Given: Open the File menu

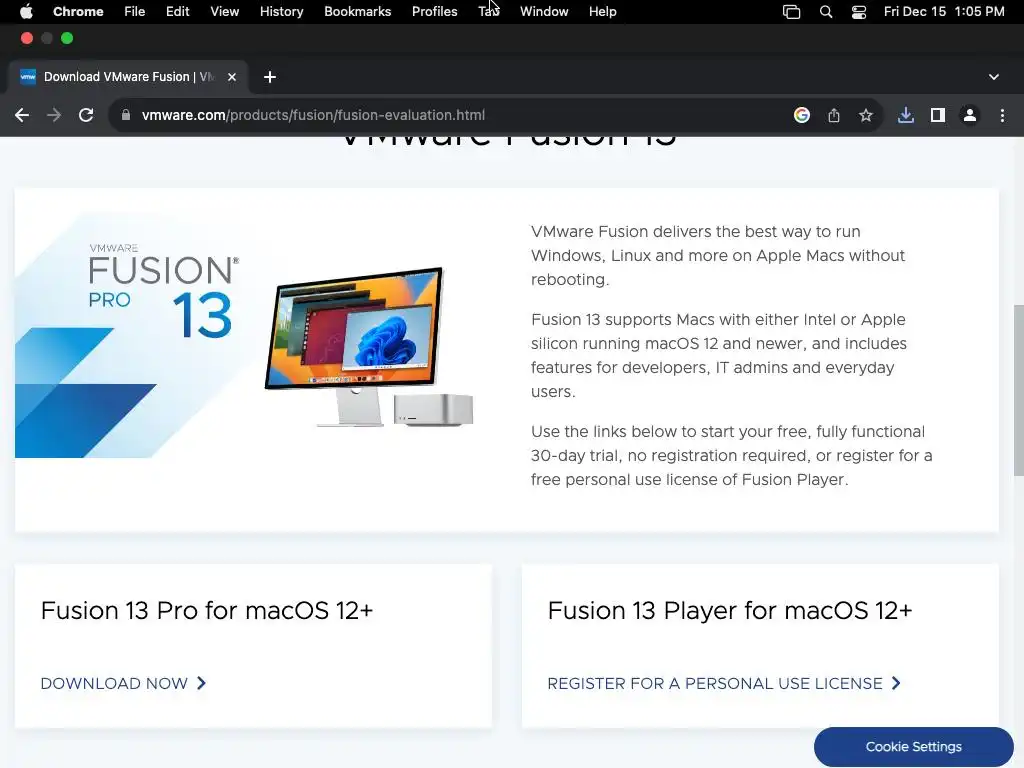Looking at the screenshot, I should coord(135,12).
